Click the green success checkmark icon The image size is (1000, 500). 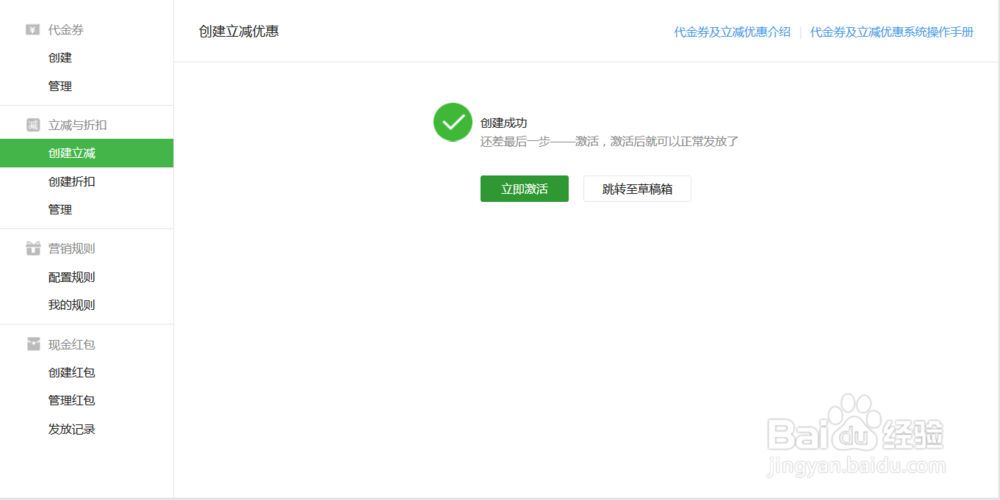point(453,122)
